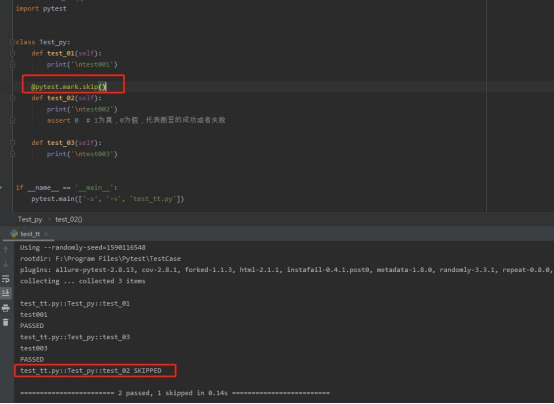Click the Test_py breadcrumb
This screenshot has width=554, height=404.
(30, 219)
